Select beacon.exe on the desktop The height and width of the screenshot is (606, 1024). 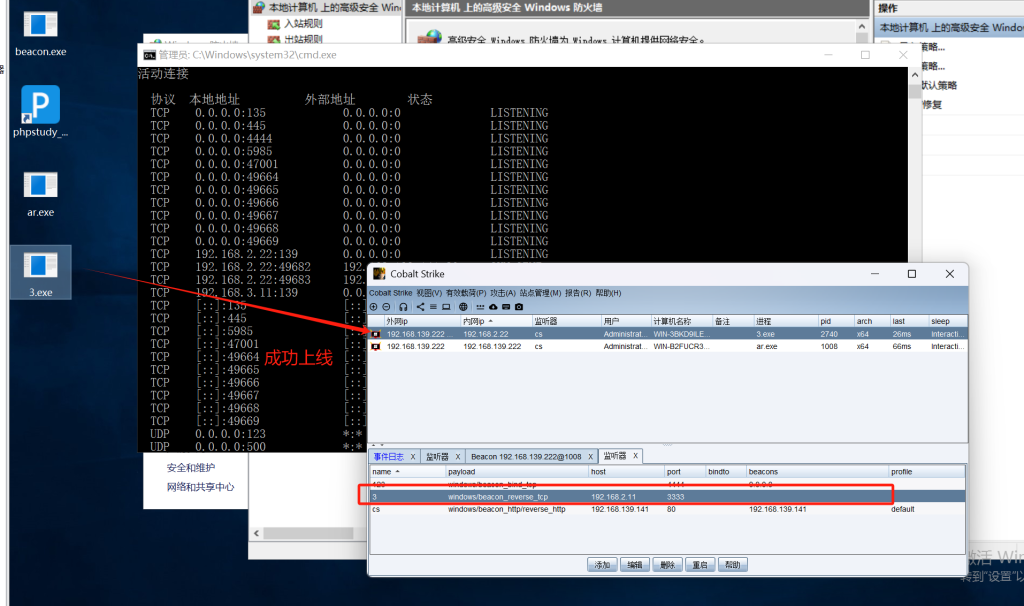coord(40,34)
